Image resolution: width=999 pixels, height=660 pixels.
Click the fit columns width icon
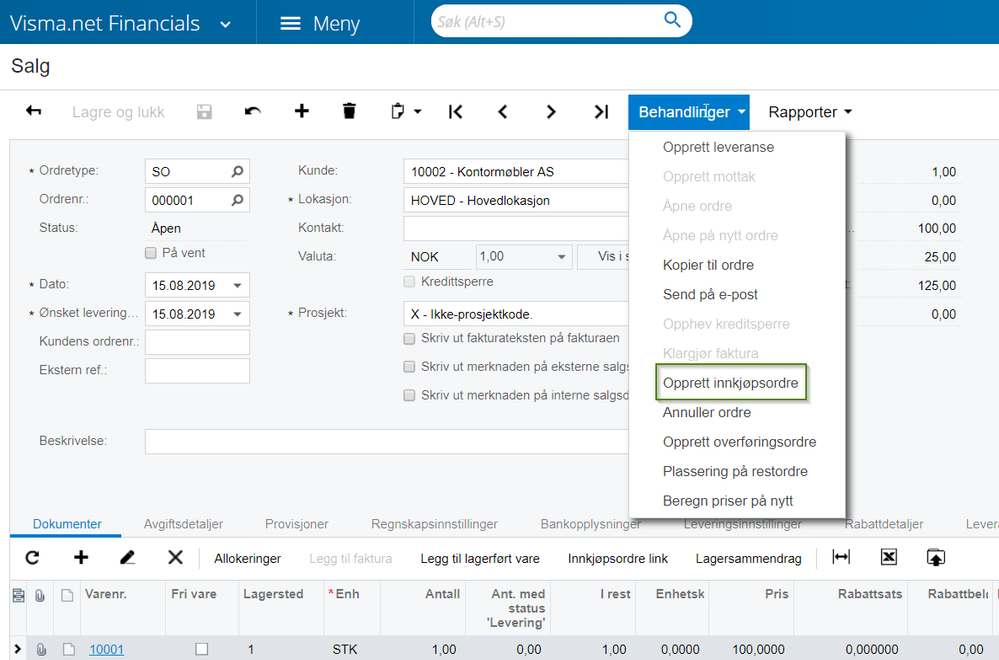coord(841,557)
